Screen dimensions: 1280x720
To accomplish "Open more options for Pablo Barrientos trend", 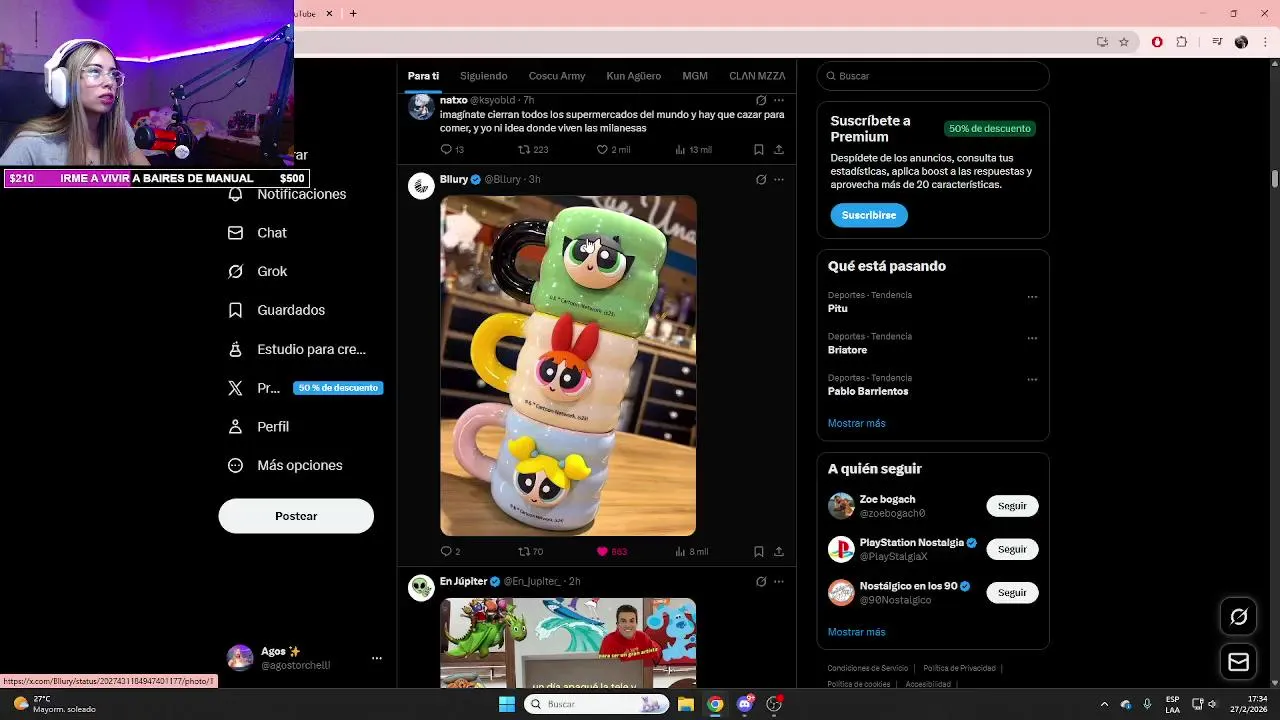I will 1032,380.
